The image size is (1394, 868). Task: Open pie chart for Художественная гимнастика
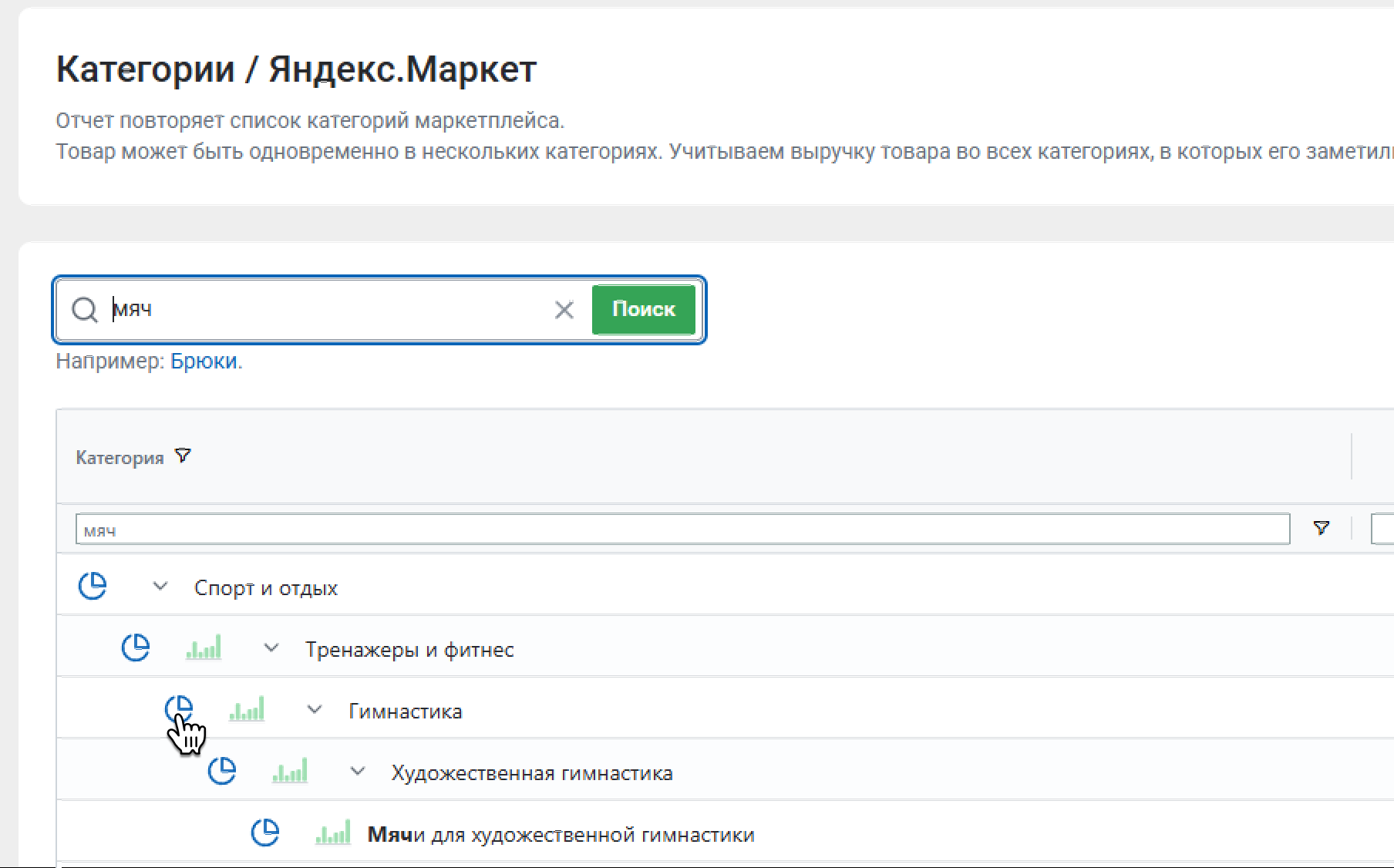[x=222, y=771]
